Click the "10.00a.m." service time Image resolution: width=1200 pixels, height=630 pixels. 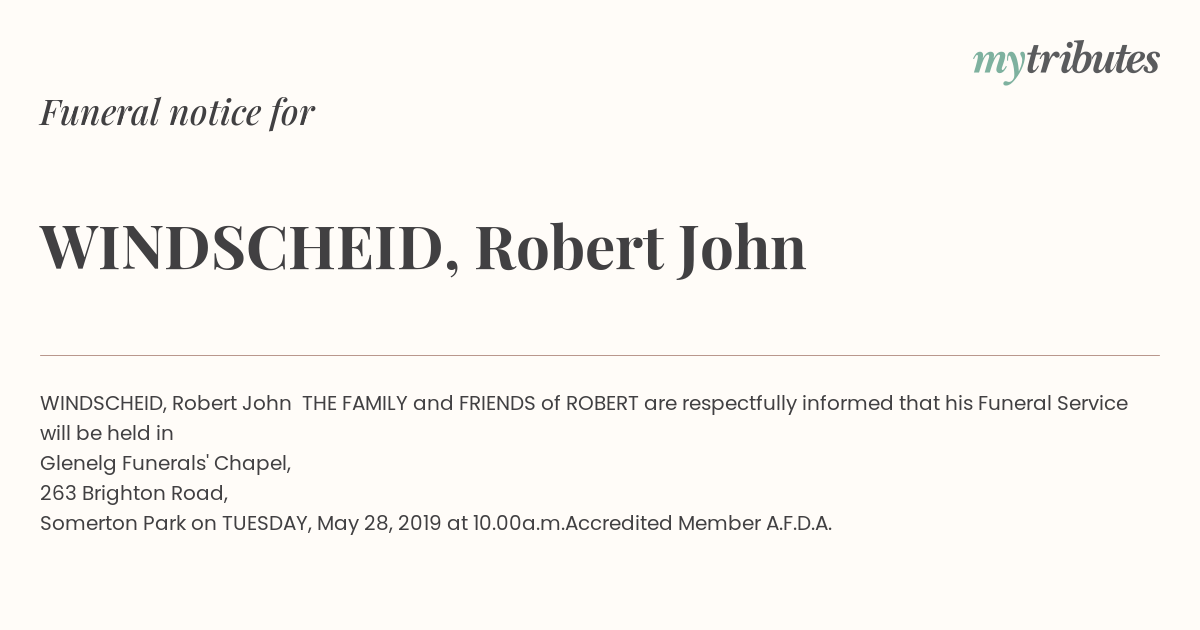click(519, 523)
